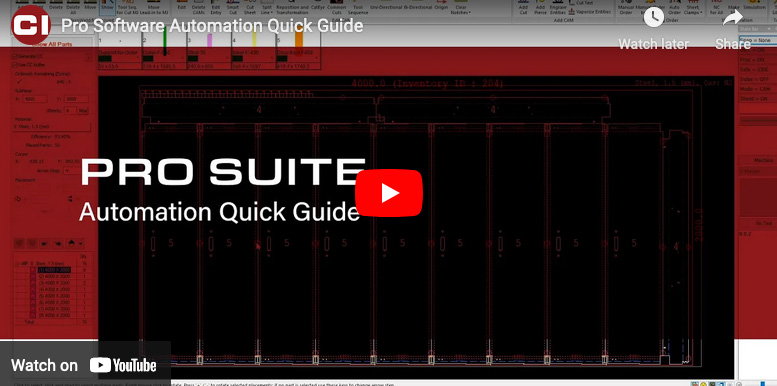The image size is (777, 386).
Task: Click the Add Pierce ribbon icon
Action: coord(540,7)
